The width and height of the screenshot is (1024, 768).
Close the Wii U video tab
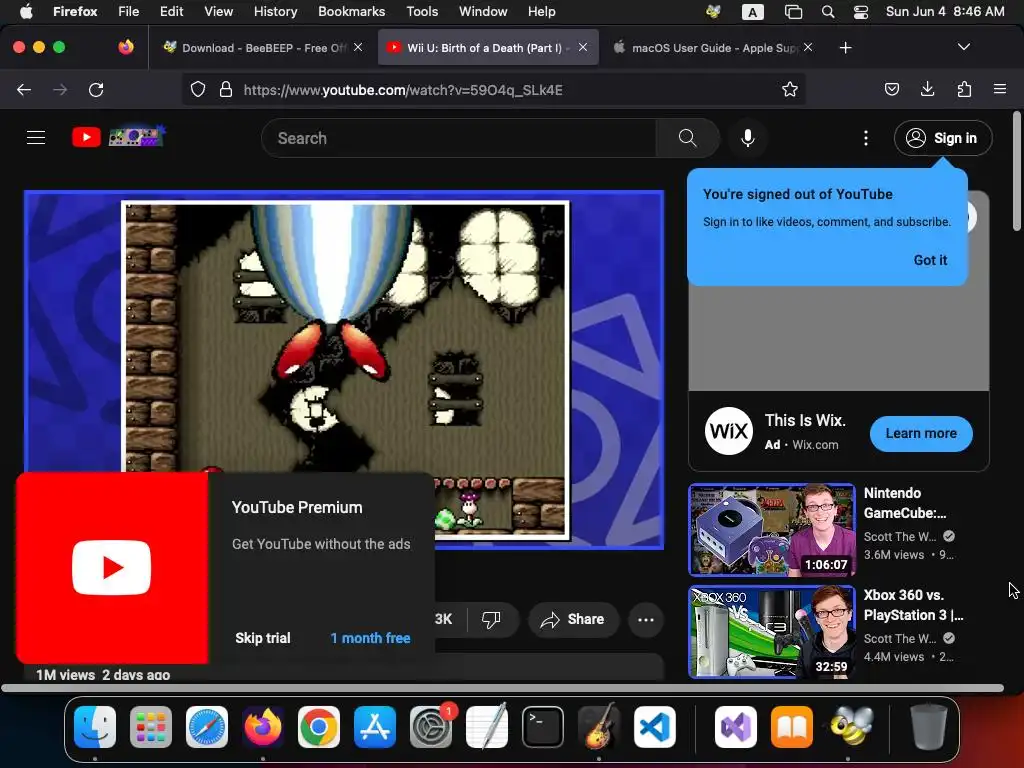point(583,47)
